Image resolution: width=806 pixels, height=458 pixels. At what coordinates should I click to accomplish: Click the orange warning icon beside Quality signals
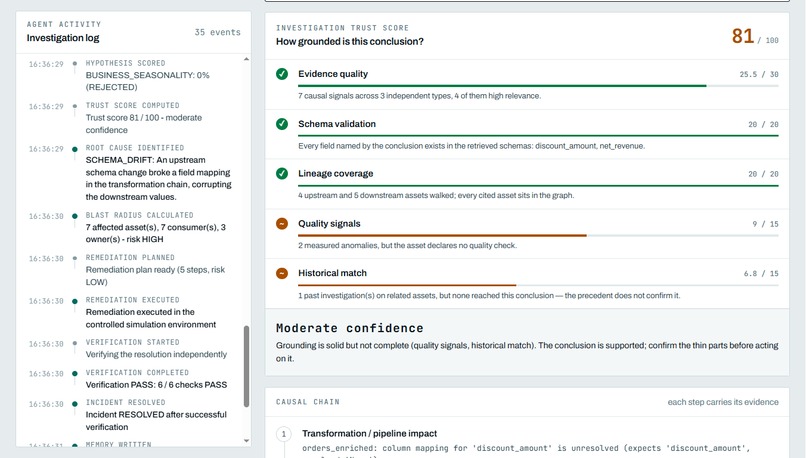(x=282, y=224)
